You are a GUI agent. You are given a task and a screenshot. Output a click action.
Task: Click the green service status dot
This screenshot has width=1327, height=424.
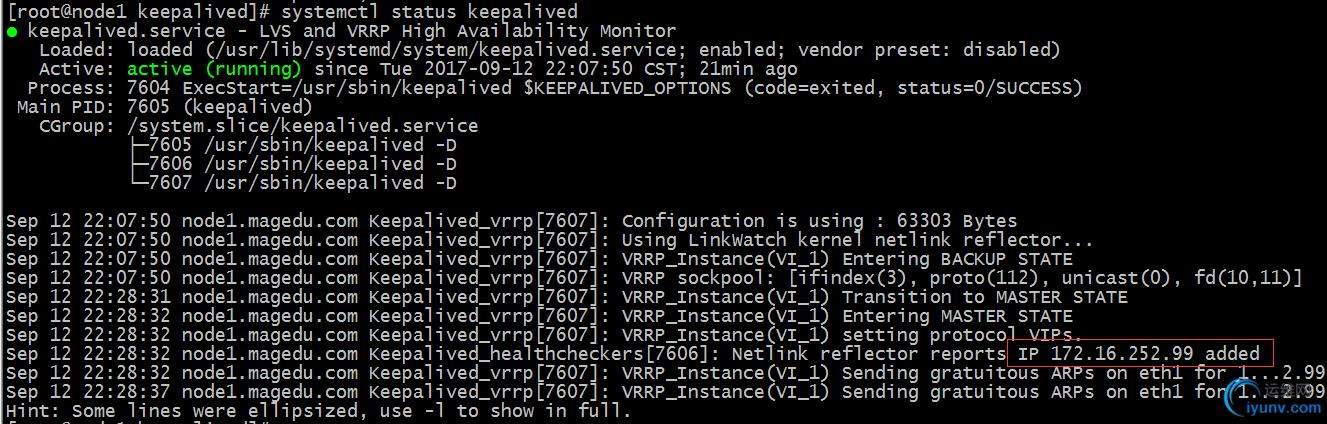coord(11,32)
